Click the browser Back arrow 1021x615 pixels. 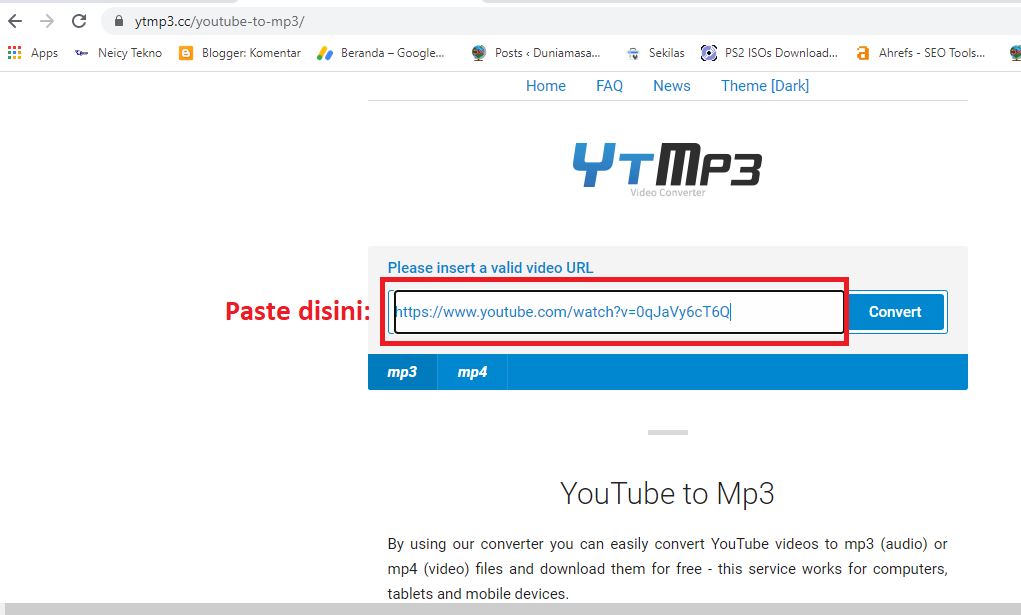[x=15, y=21]
